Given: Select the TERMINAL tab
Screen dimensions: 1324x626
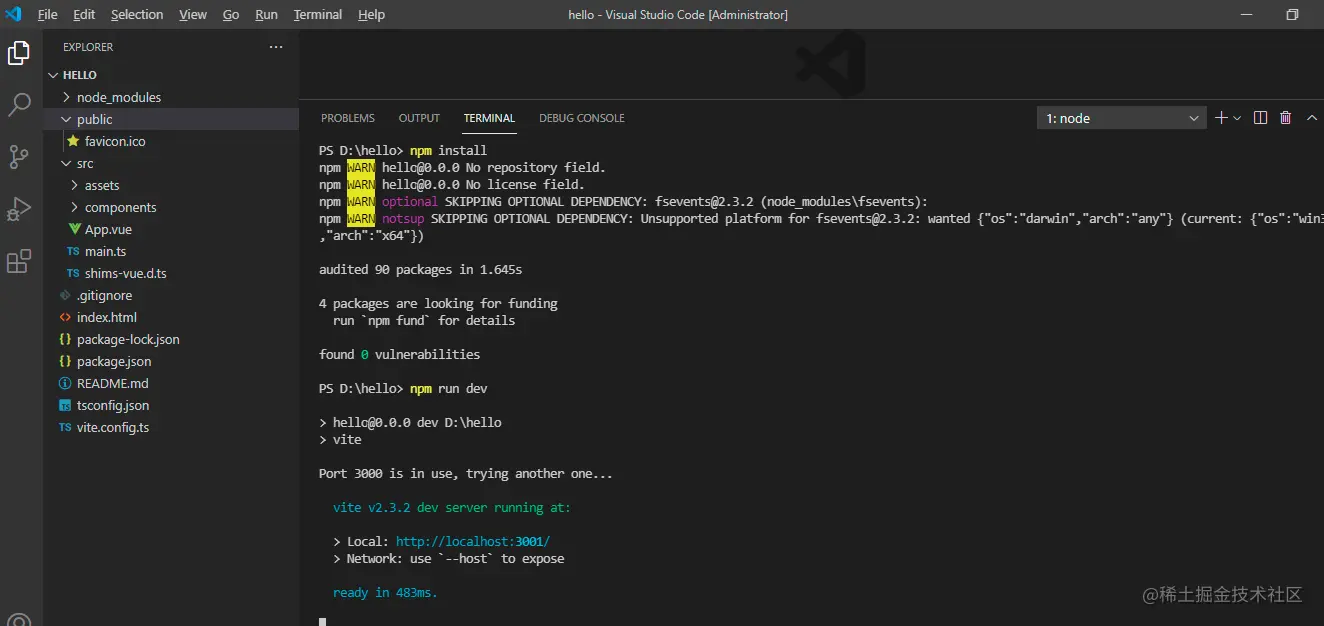Looking at the screenshot, I should (x=489, y=118).
